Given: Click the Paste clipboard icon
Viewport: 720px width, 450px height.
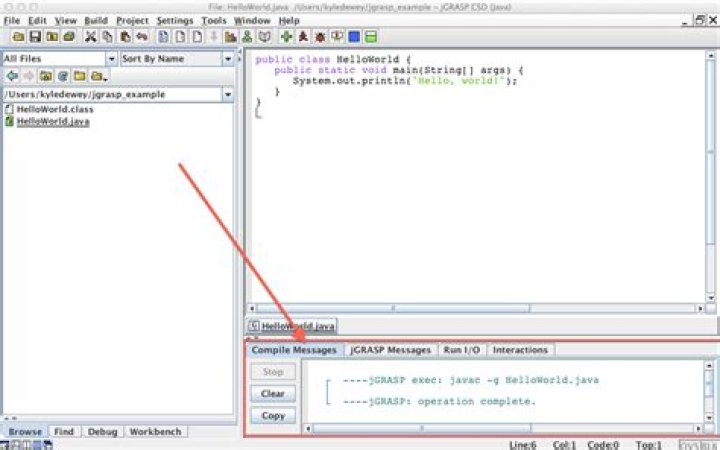Looking at the screenshot, I should coord(124,36).
